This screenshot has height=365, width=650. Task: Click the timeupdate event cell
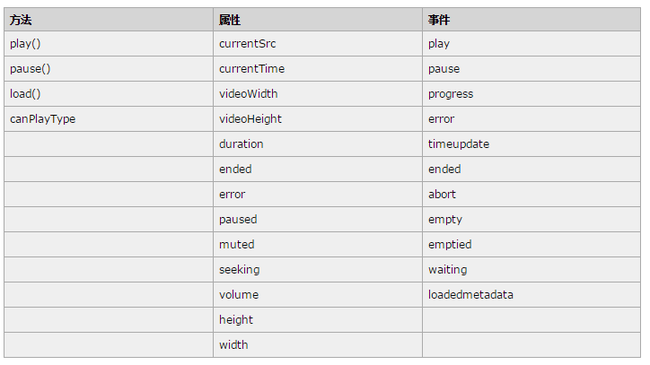click(531, 144)
